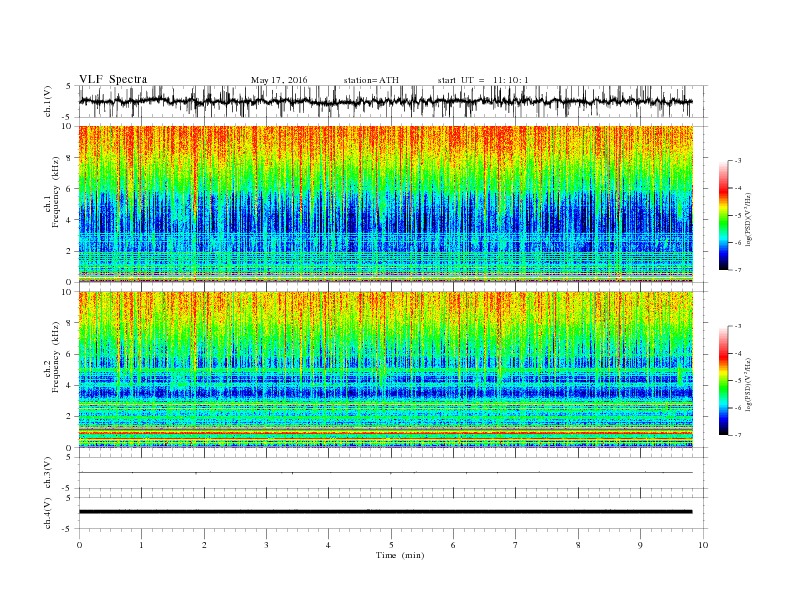Click the "-3" tick on upper colorbar
The image size is (792, 612).
click(x=738, y=161)
